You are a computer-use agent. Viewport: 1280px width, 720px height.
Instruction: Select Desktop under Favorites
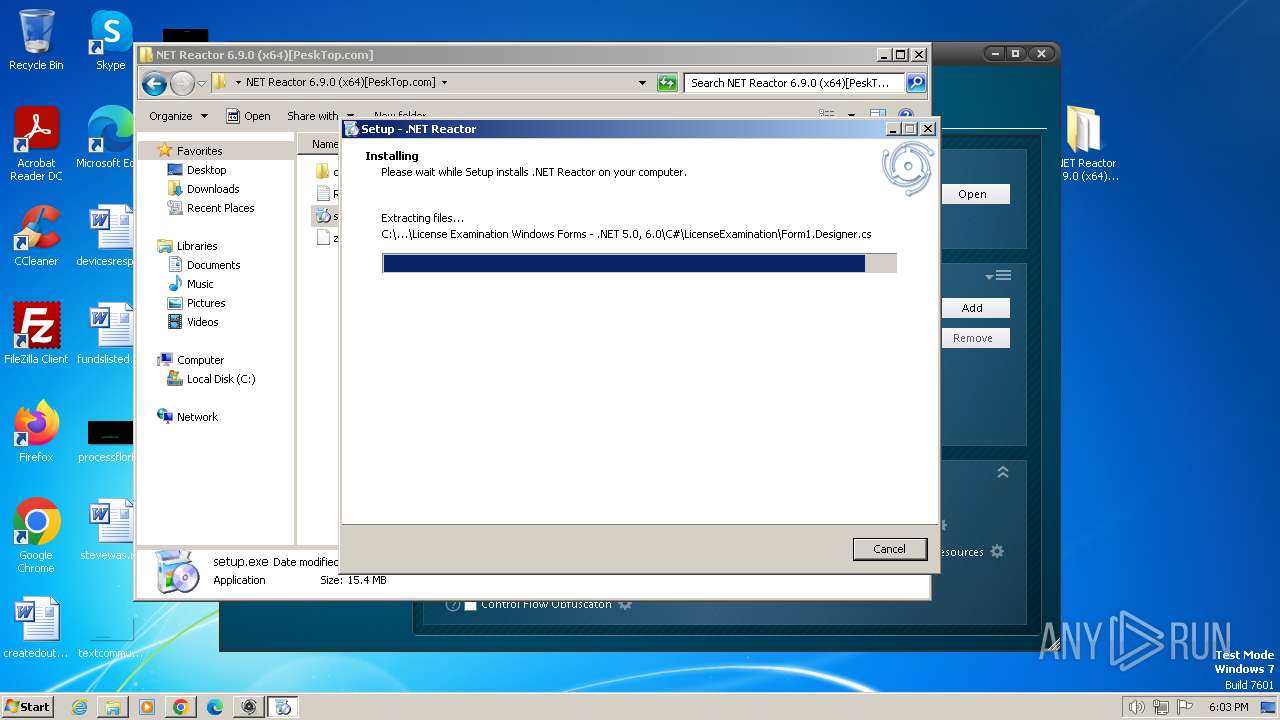click(206, 170)
